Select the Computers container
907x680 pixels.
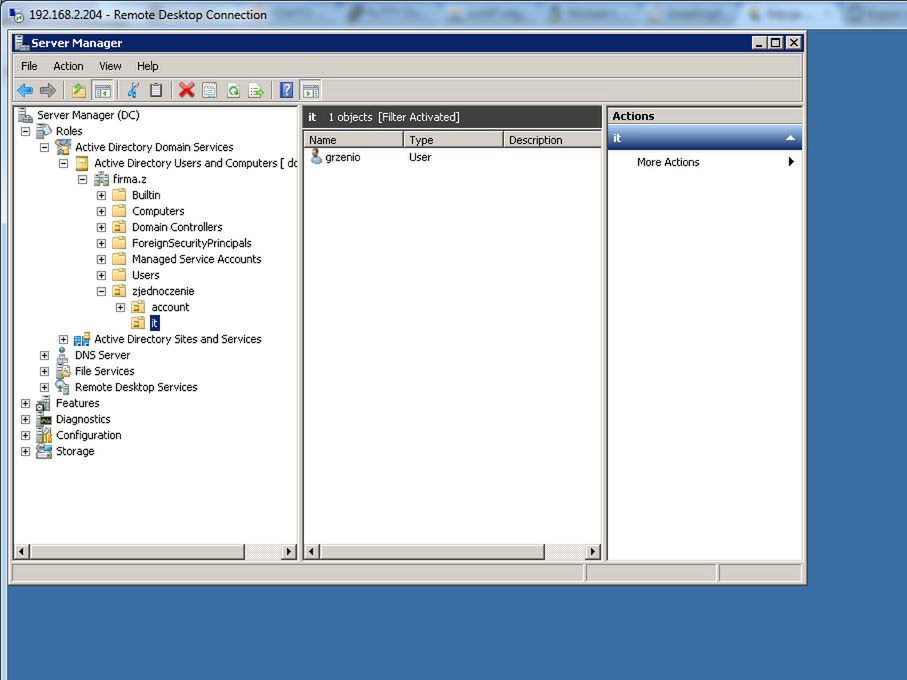(x=158, y=211)
